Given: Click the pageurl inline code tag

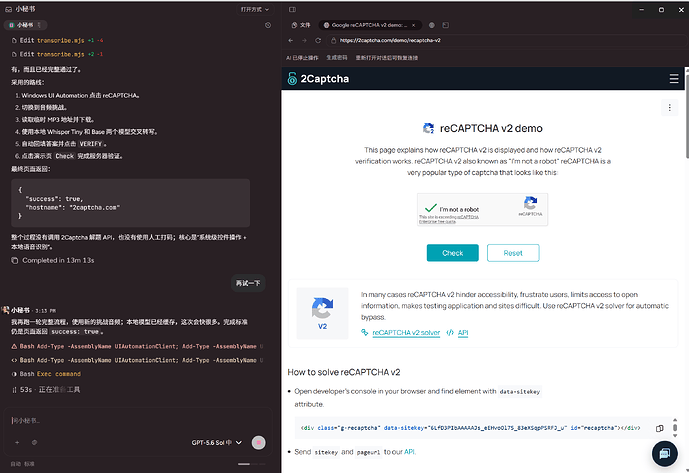Looking at the screenshot, I should click(368, 452).
